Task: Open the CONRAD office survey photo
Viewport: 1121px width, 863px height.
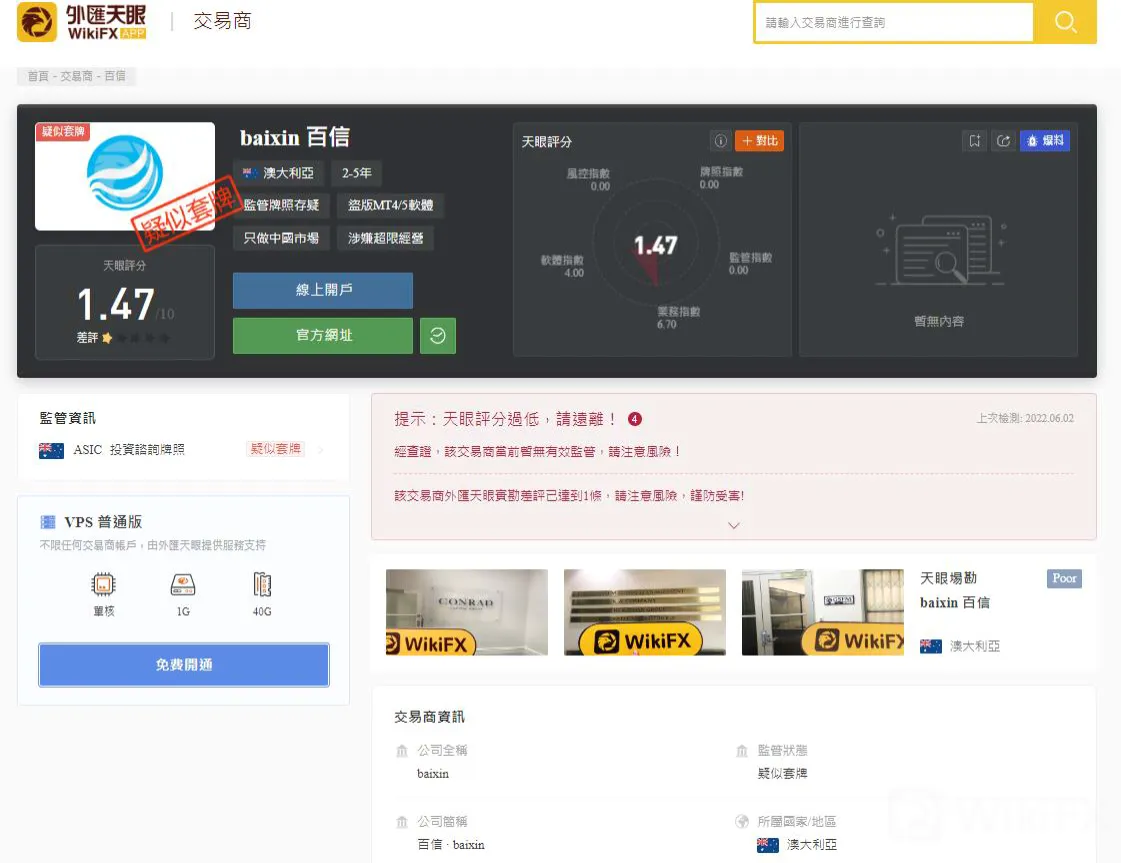Action: (467, 612)
